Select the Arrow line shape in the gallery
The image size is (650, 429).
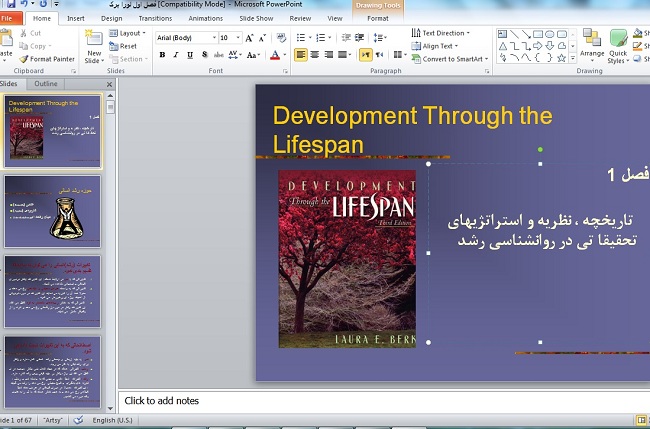pyautogui.click(x=526, y=34)
